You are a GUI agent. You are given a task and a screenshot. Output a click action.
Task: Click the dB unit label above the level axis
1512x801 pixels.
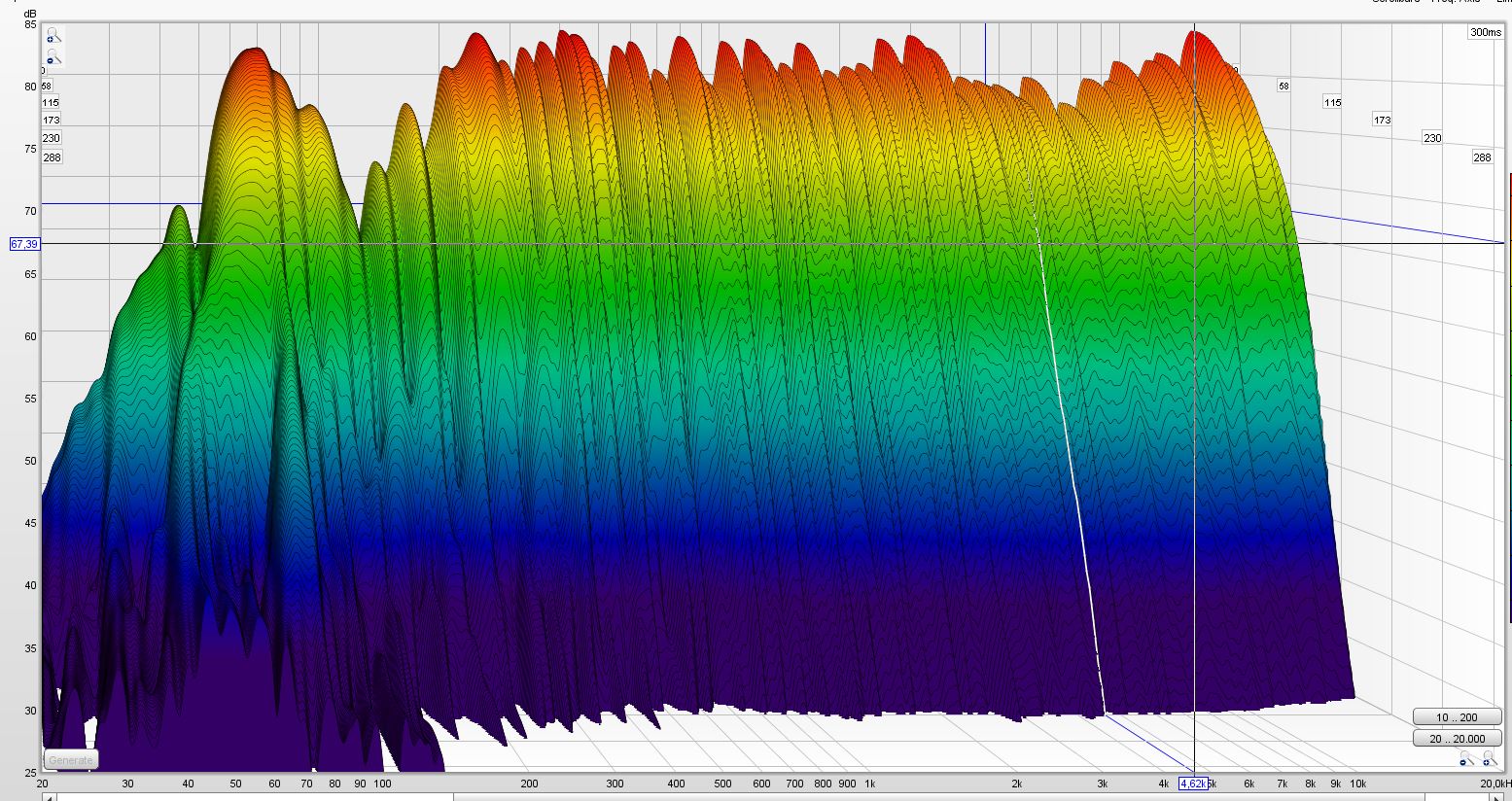[29, 12]
